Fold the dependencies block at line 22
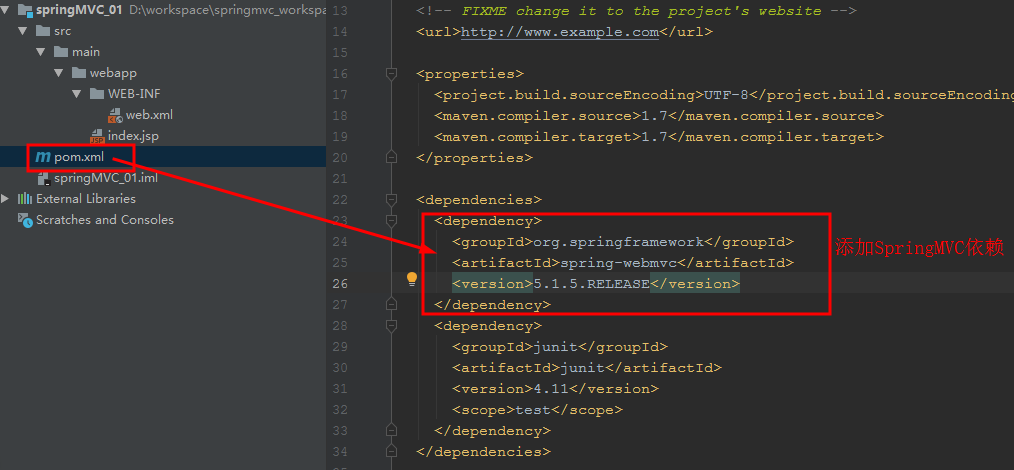Screen dimensions: 1014x470 pos(392,200)
